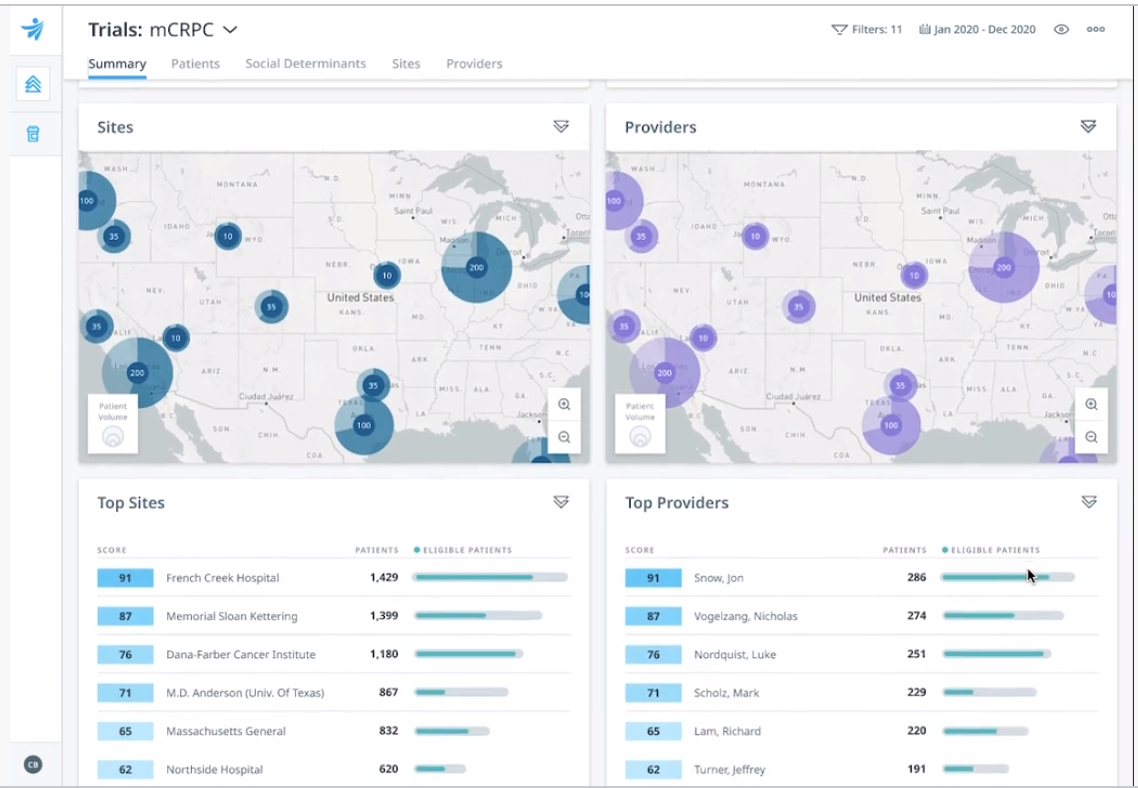The width and height of the screenshot is (1138, 788).
Task: Select the 200 cluster near Chicago on Sites map
Action: click(x=476, y=267)
